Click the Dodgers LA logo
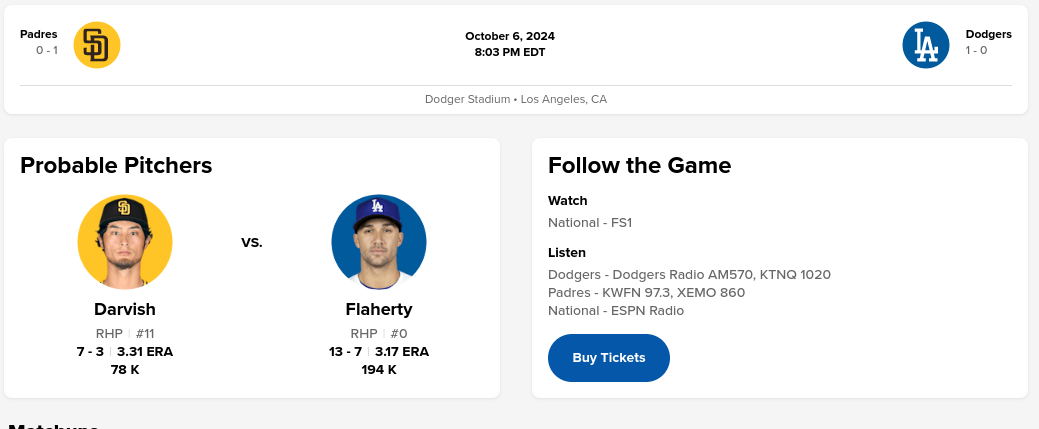The height and width of the screenshot is (429, 1039). [x=926, y=45]
